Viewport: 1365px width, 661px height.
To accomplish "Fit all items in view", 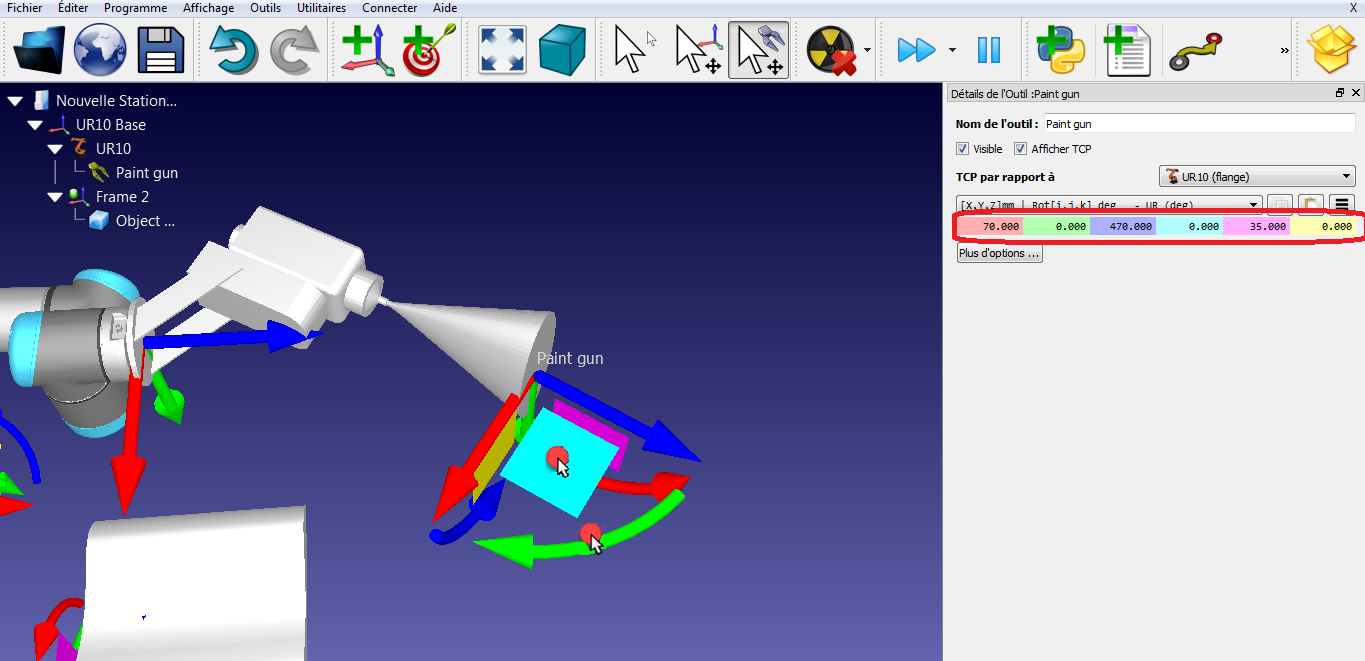I will (503, 49).
